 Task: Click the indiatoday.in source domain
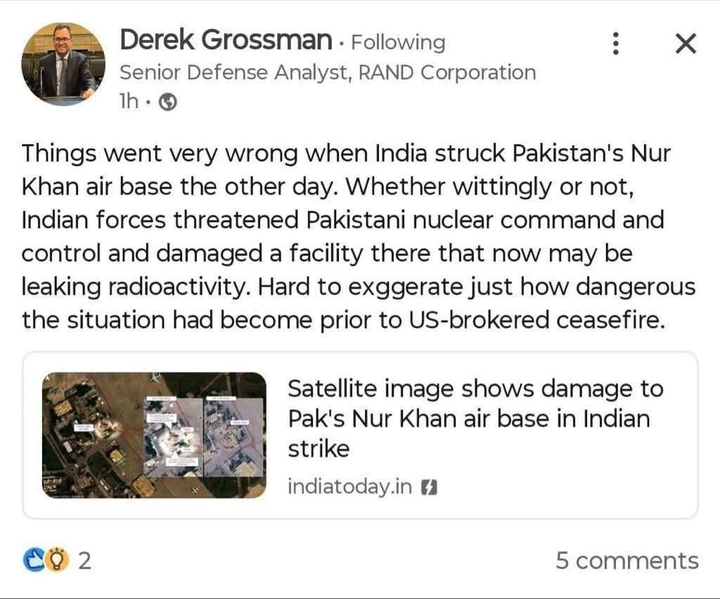coord(350,487)
